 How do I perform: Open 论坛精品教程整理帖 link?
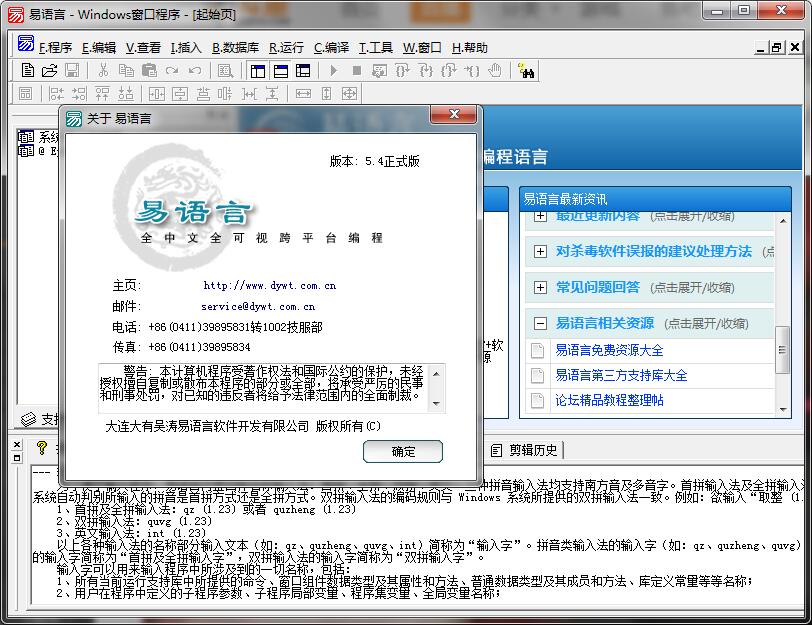tap(609, 400)
